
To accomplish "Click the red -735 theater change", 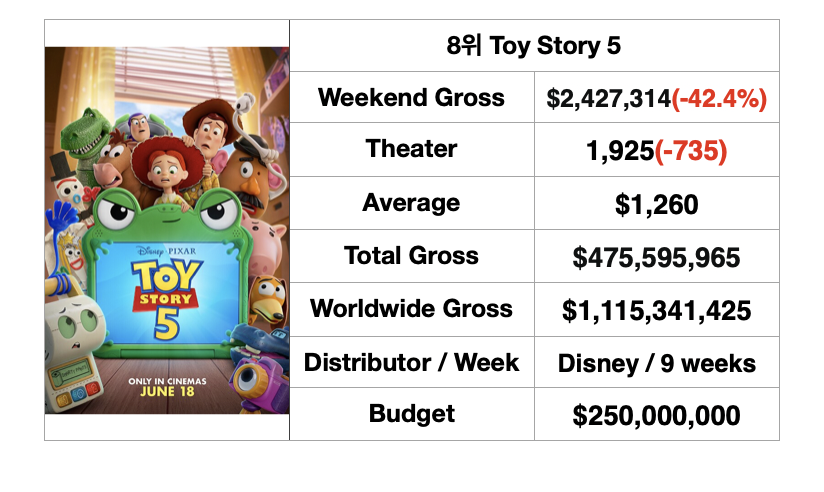I will (691, 151).
